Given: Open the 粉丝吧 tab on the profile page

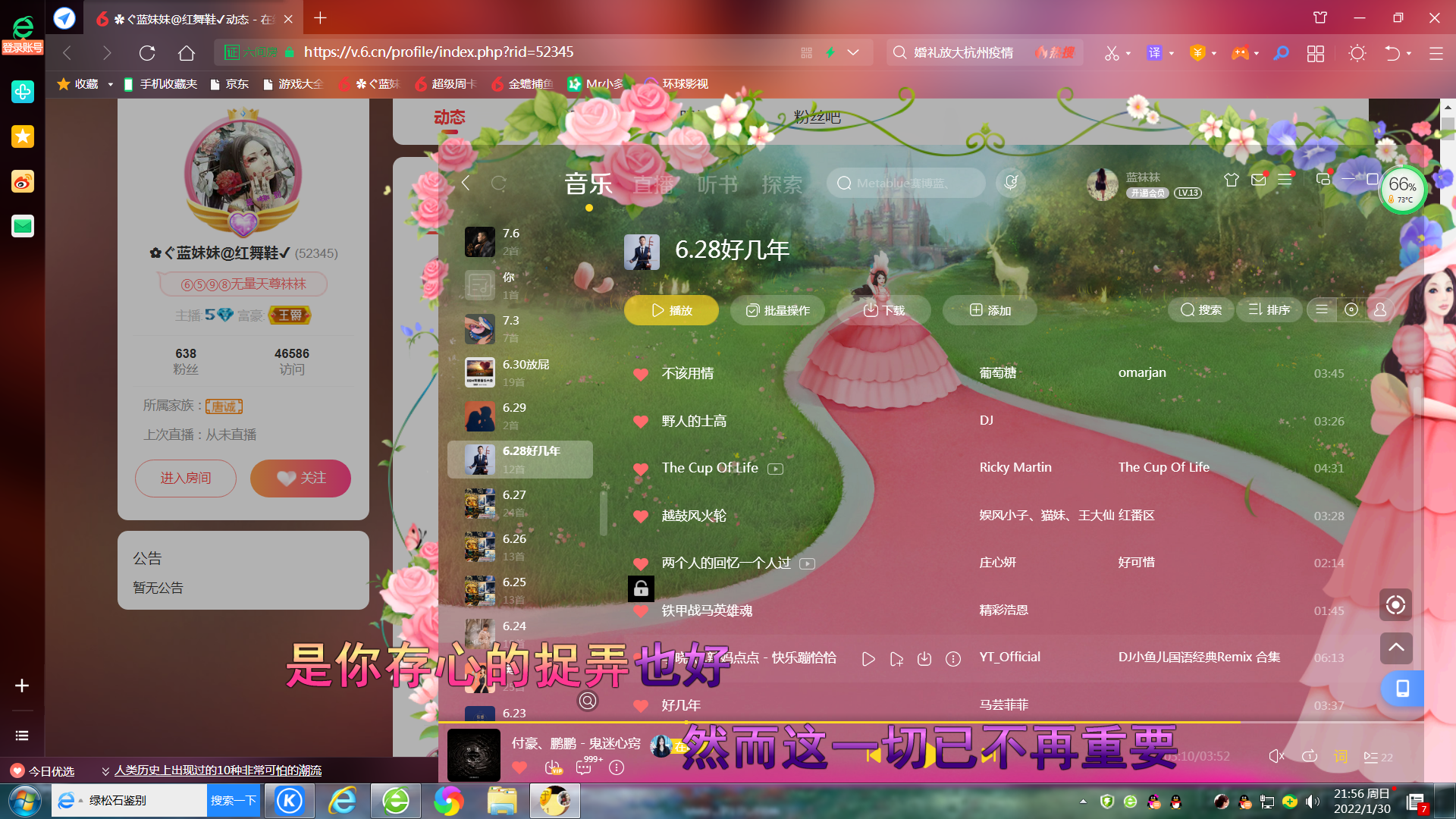Looking at the screenshot, I should (x=817, y=118).
